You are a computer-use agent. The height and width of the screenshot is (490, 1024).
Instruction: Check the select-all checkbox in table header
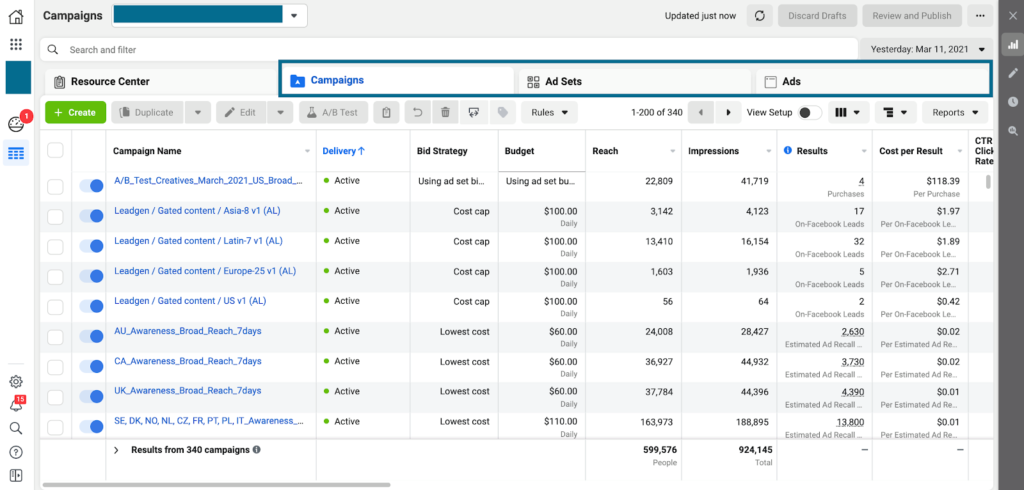point(55,151)
